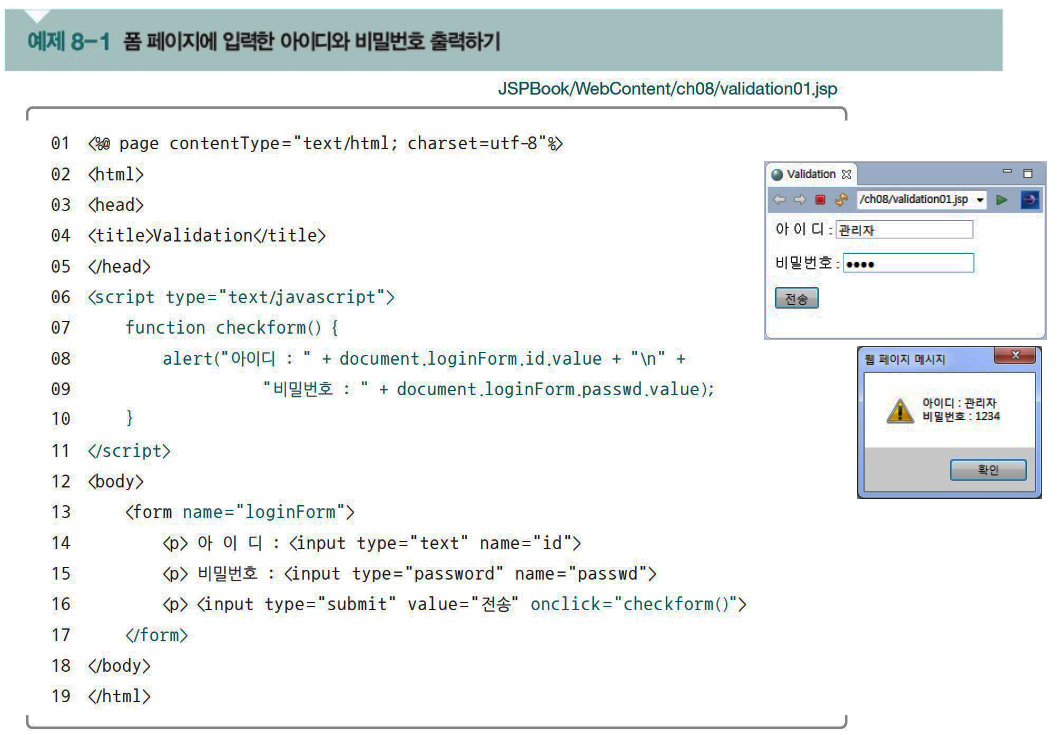Click the alert call on line 08
This screenshot has height=735, width=1059.
coord(423,359)
